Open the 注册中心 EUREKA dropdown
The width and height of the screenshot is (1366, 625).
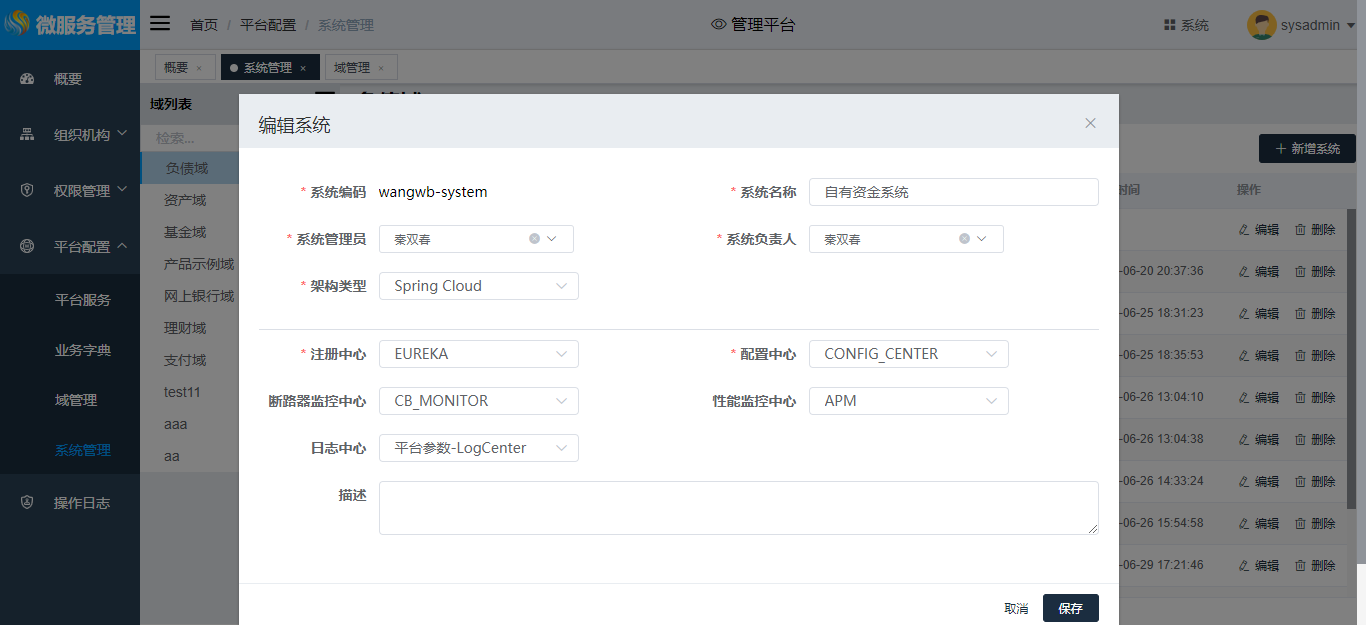tap(478, 354)
